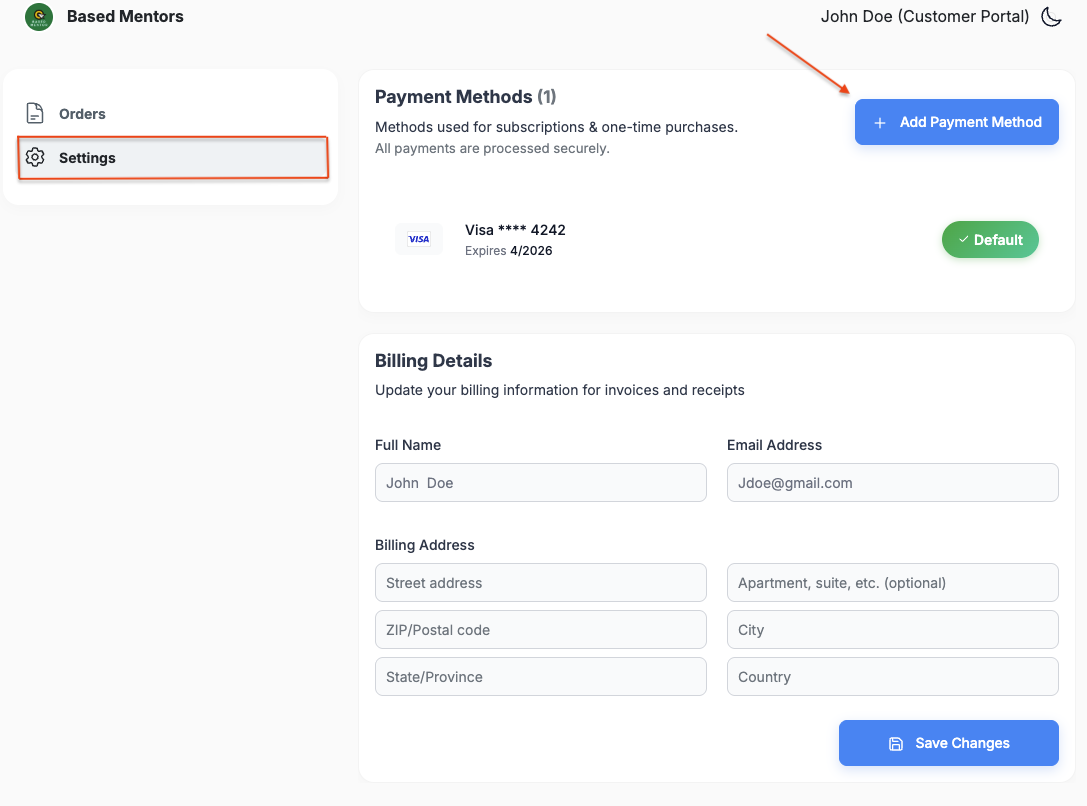The height and width of the screenshot is (806, 1087).
Task: Add a new payment method
Action: pos(956,122)
